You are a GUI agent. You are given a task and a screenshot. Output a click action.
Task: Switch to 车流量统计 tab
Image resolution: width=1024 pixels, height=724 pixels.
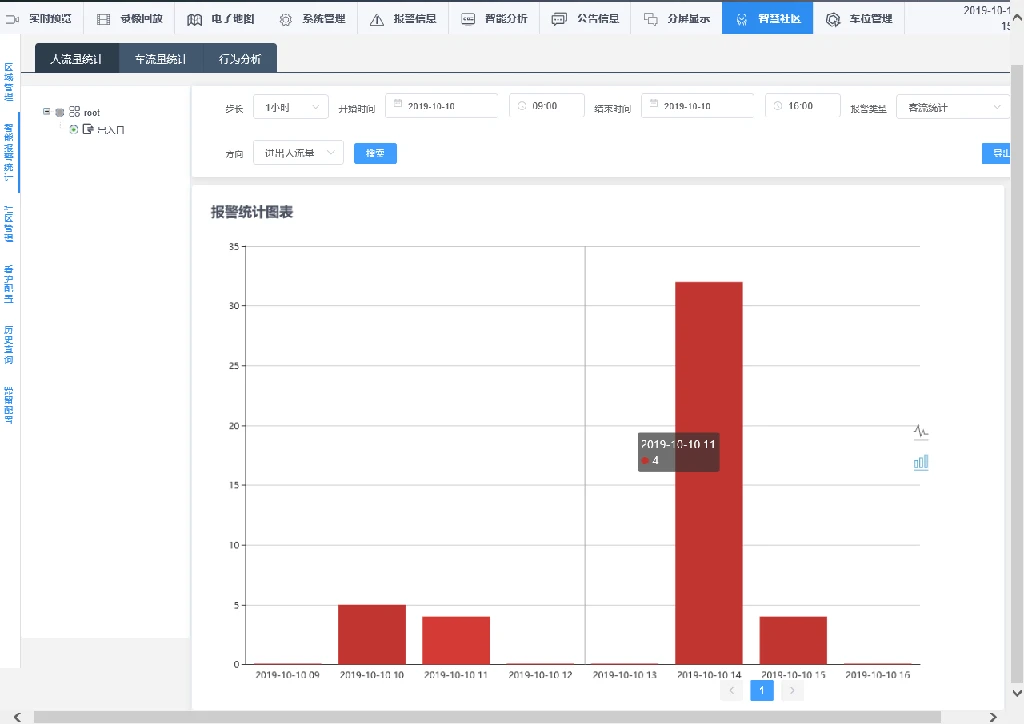(x=160, y=59)
